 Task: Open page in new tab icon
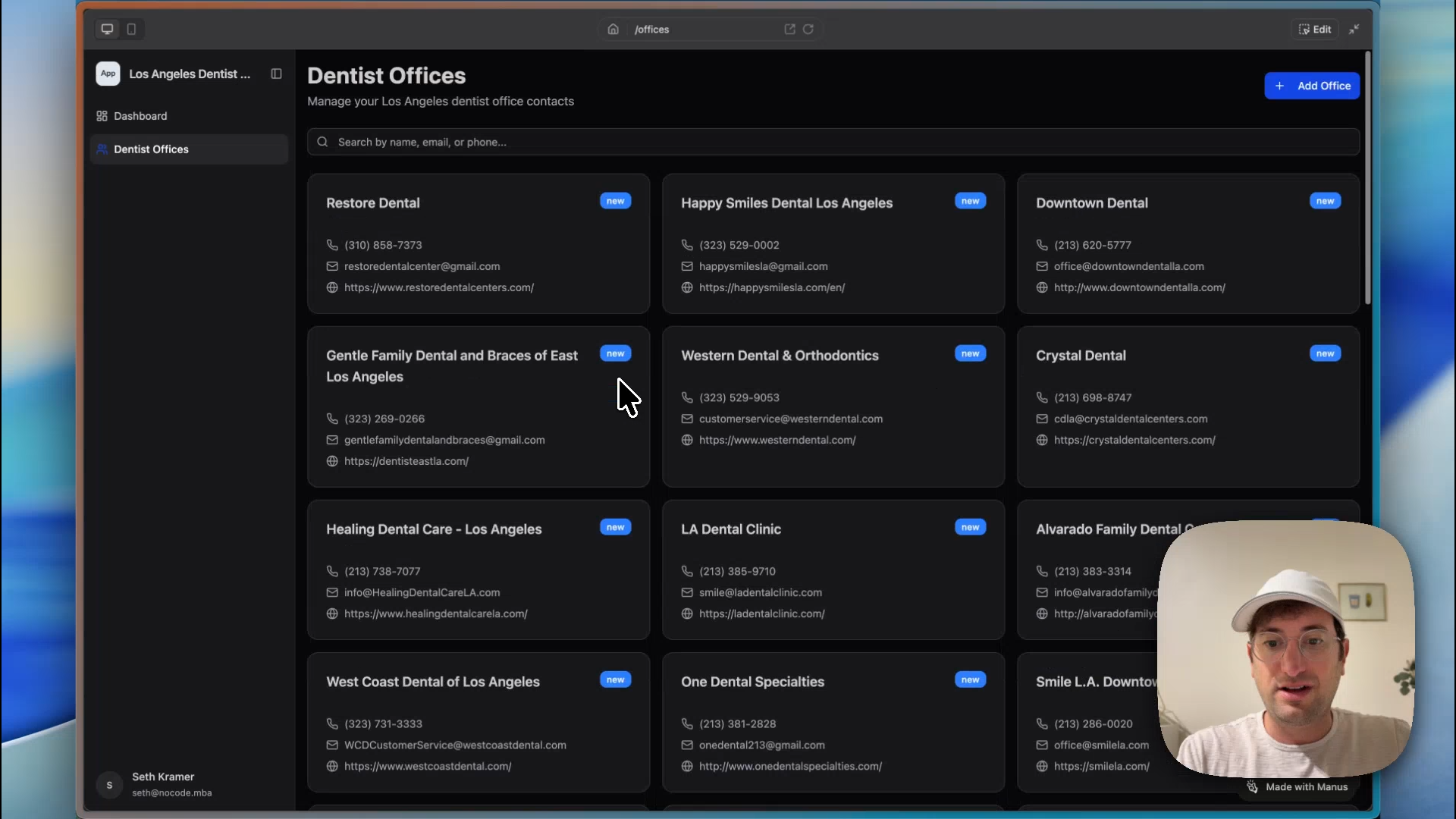point(789,30)
